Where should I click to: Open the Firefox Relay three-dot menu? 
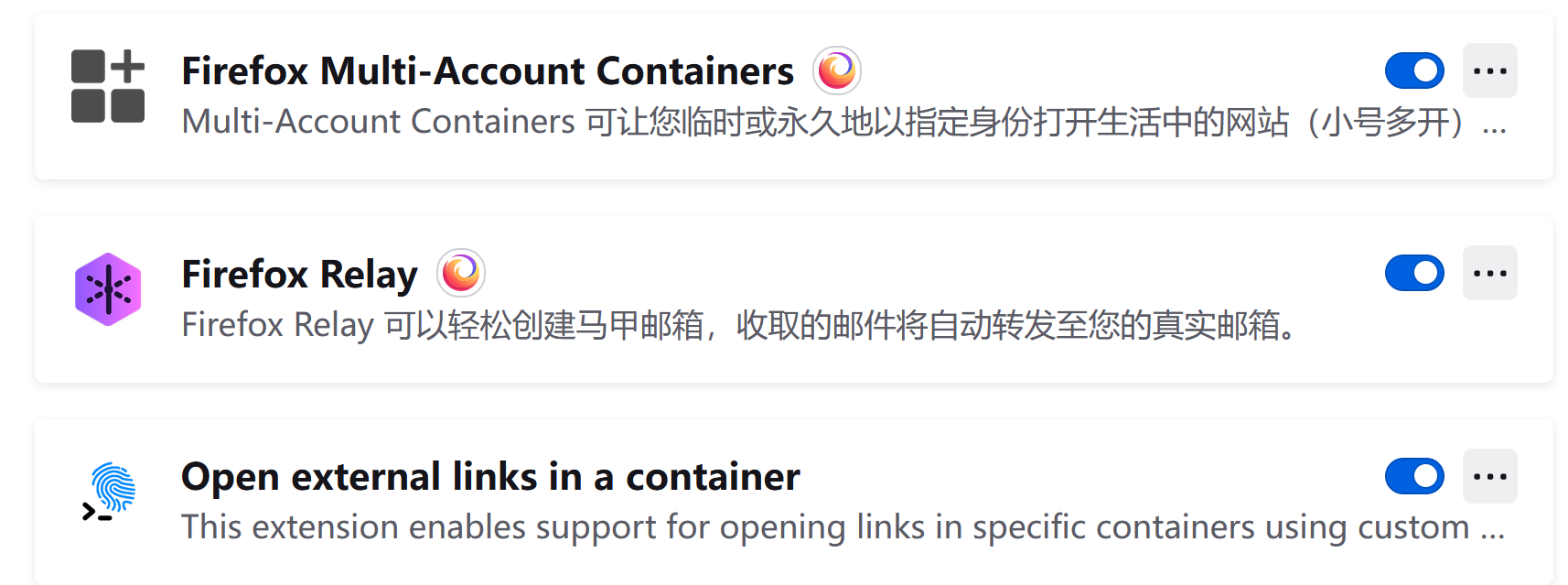point(1489,273)
